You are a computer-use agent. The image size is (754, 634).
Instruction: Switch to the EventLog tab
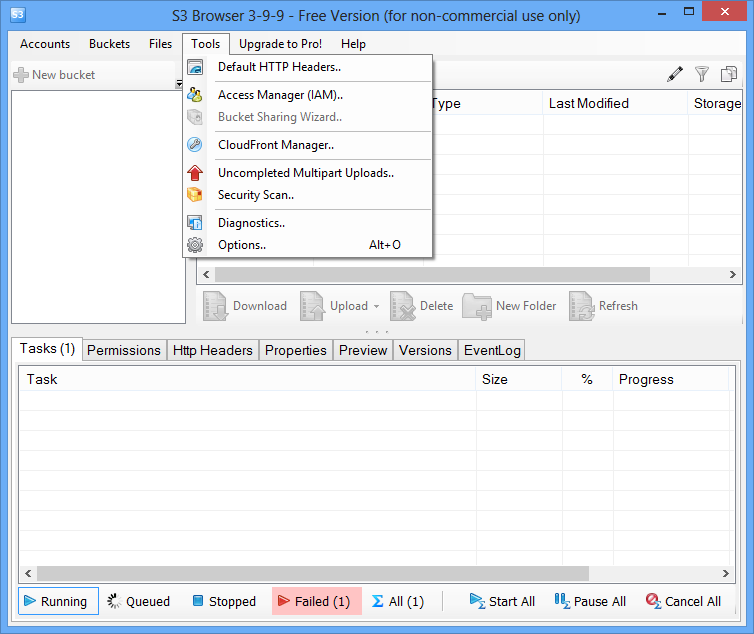492,350
